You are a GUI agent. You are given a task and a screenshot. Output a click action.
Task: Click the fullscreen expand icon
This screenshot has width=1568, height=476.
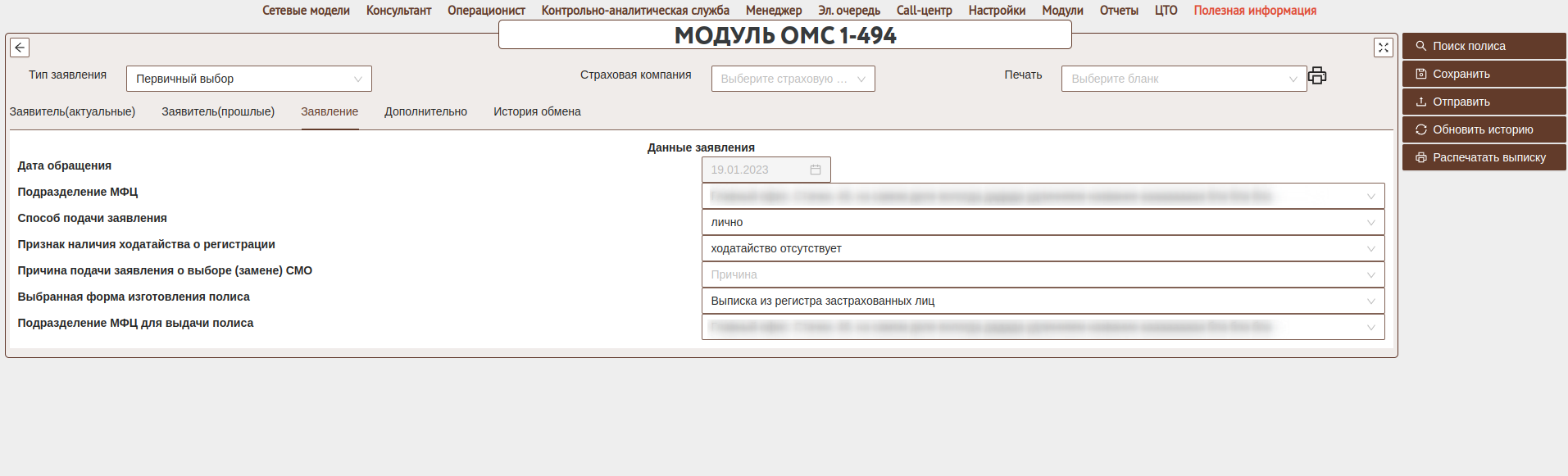click(1383, 48)
